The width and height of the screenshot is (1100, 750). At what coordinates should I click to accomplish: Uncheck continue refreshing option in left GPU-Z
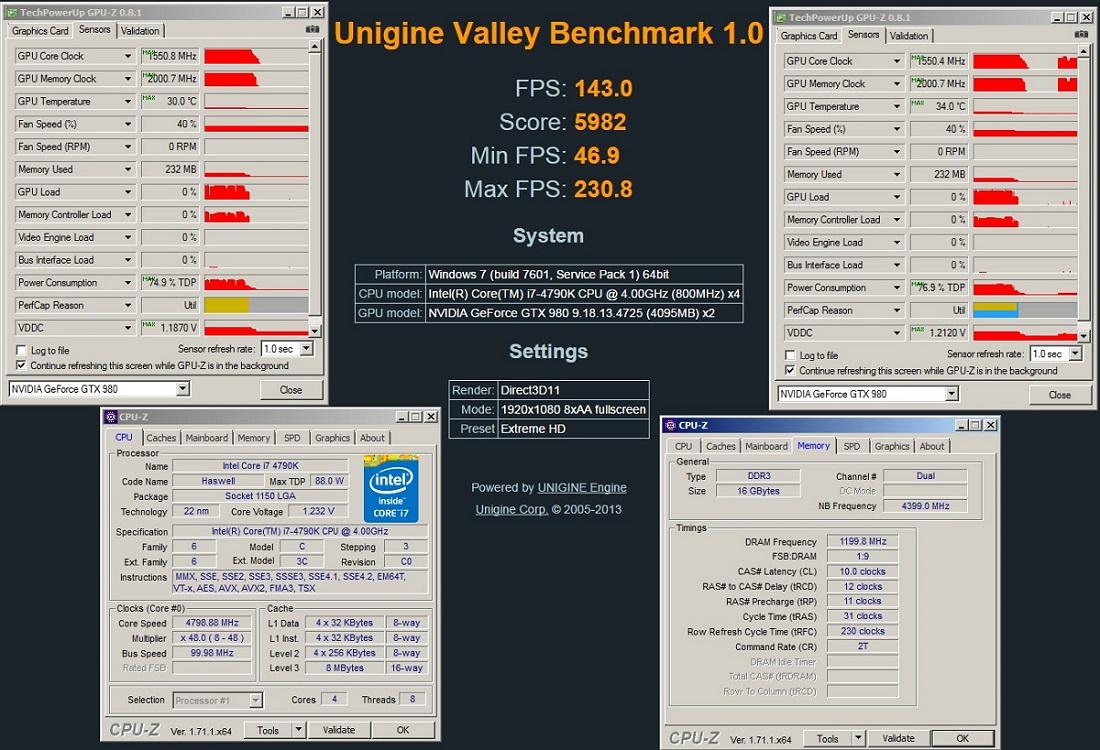coord(21,366)
